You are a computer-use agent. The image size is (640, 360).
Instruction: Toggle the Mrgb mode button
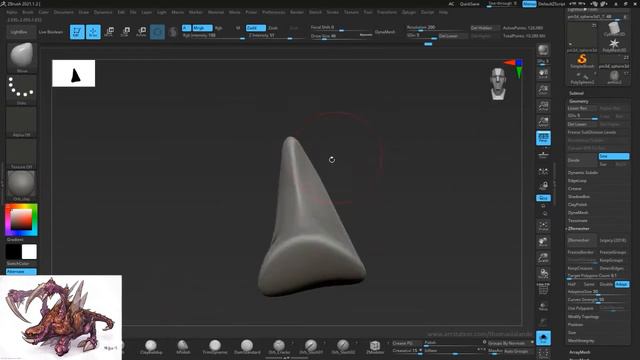(x=202, y=28)
